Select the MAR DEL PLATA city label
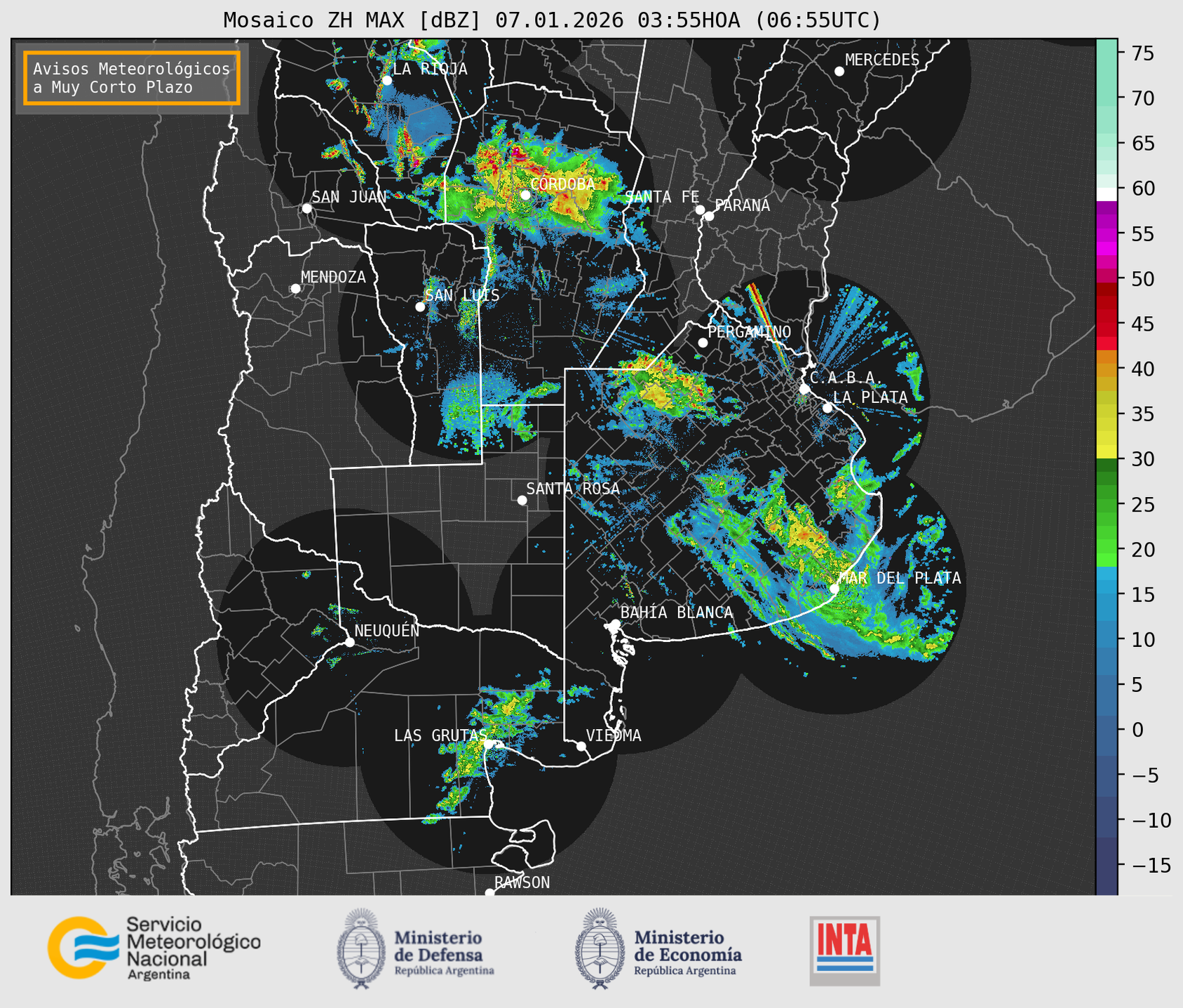Screen dimensions: 1183x1008 (x=900, y=578)
